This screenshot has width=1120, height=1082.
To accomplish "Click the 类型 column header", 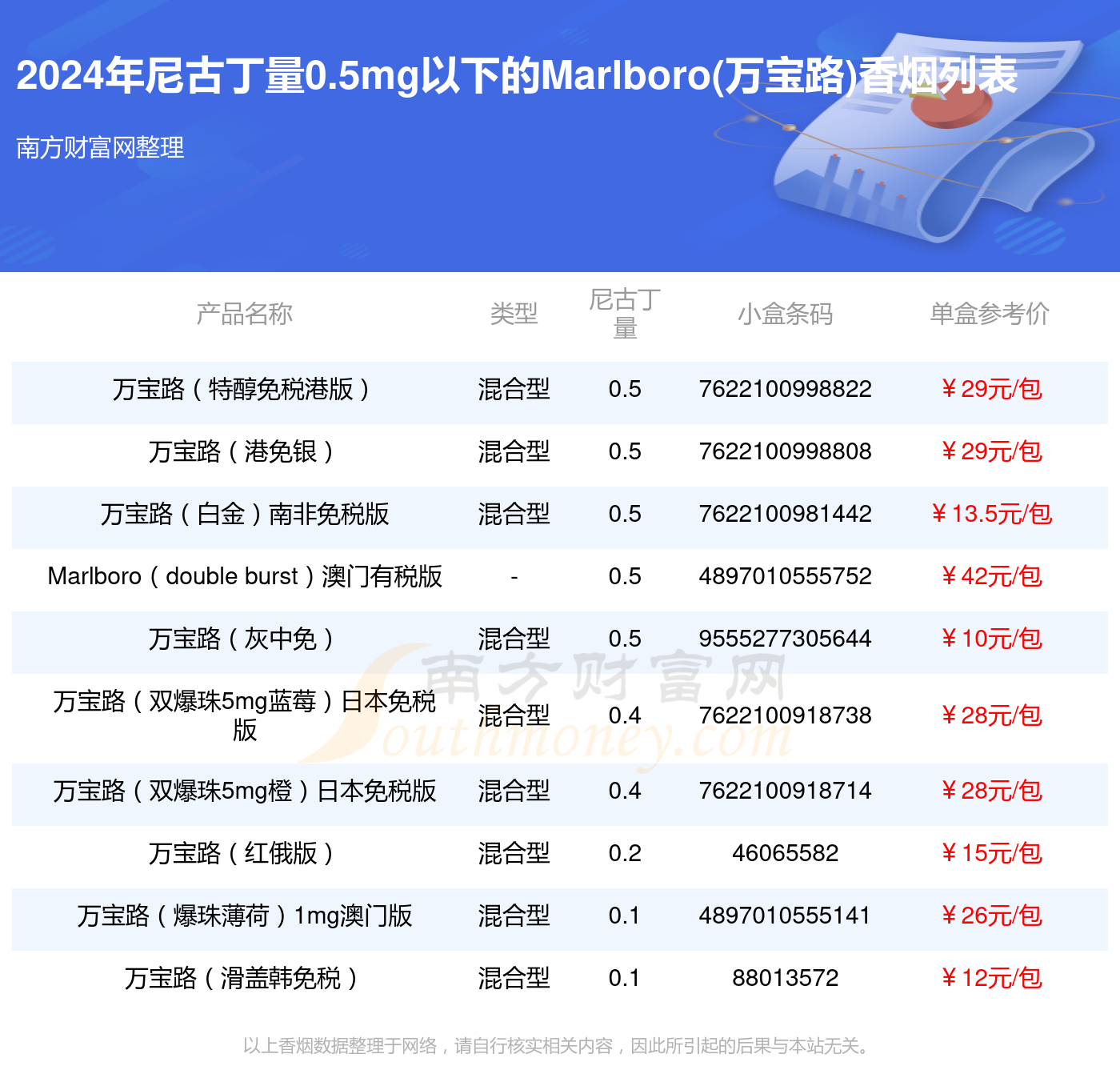I will pos(514,314).
